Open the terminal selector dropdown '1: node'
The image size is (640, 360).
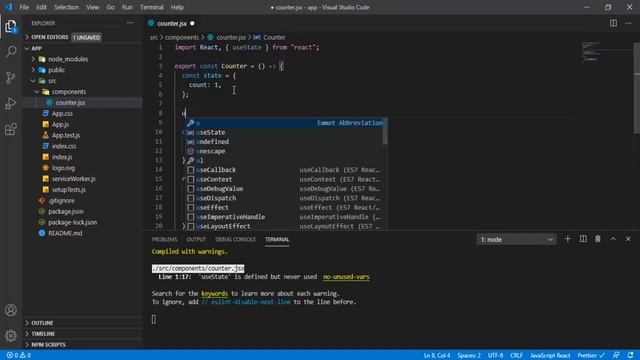516,240
